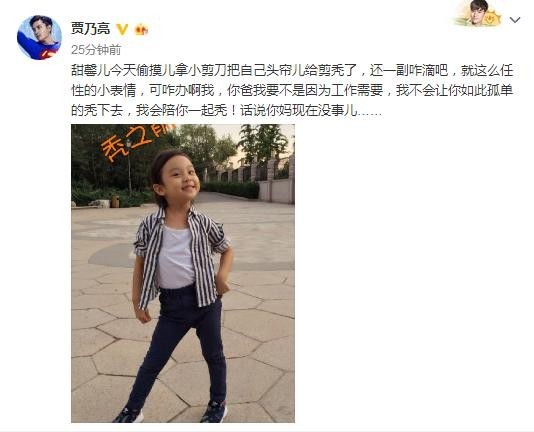Click the child's face in the photo
This screenshot has width=534, height=432.
click(179, 181)
